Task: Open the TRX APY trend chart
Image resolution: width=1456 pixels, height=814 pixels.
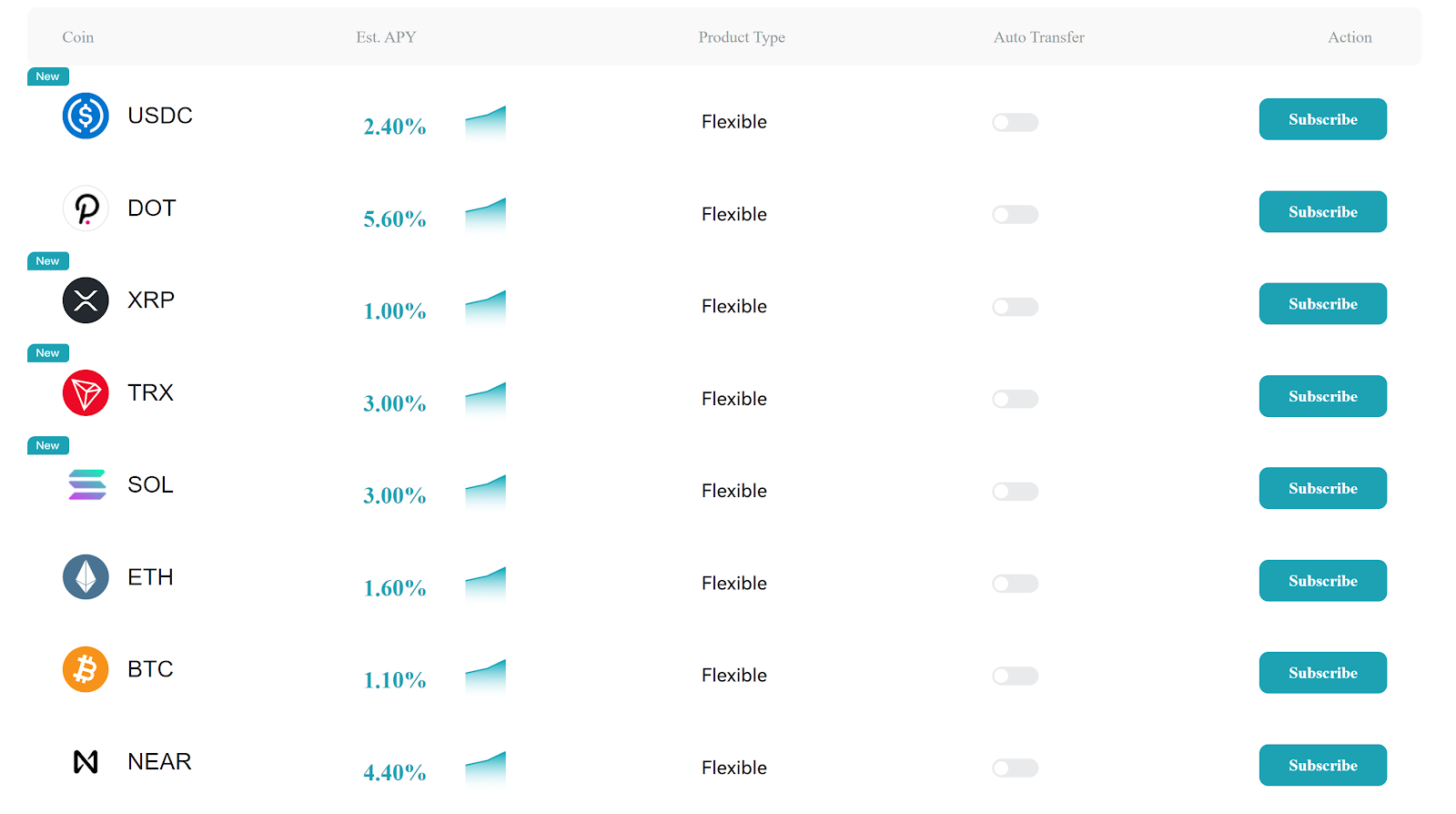Action: point(485,399)
